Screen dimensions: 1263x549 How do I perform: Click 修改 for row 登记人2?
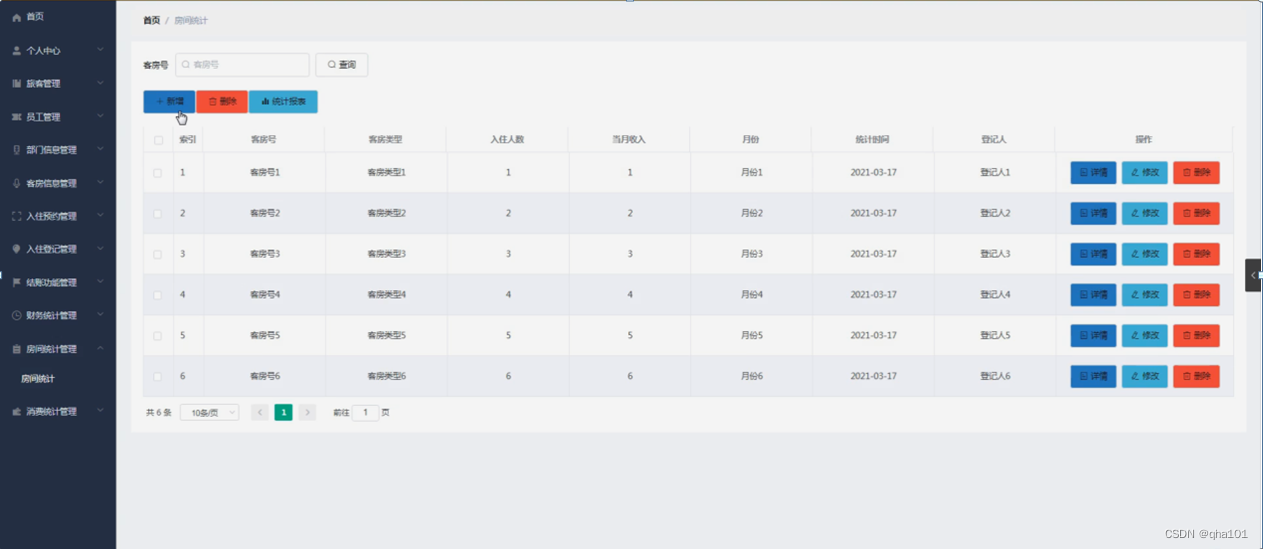(x=1144, y=213)
